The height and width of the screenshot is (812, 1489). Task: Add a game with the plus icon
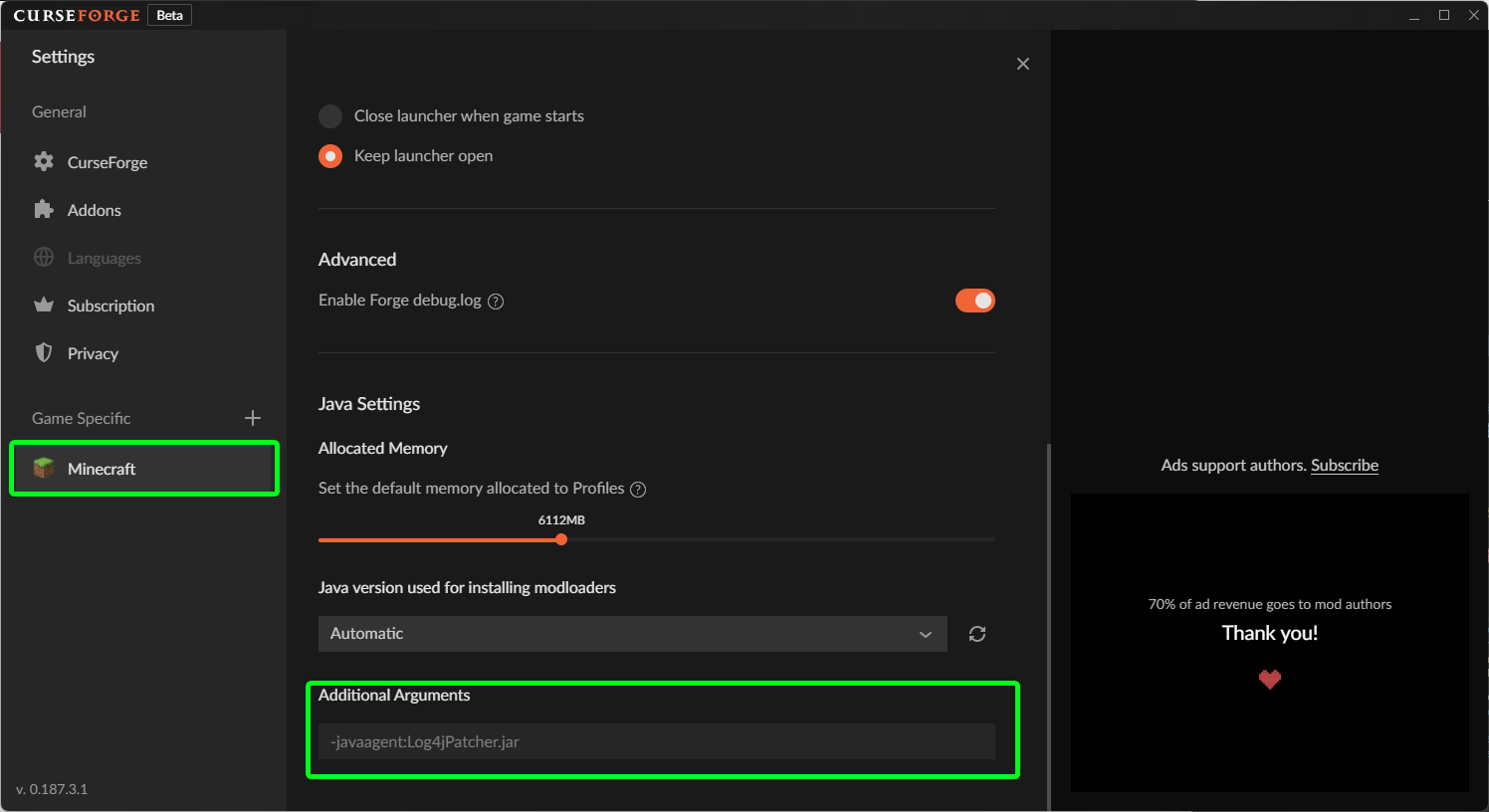click(253, 418)
